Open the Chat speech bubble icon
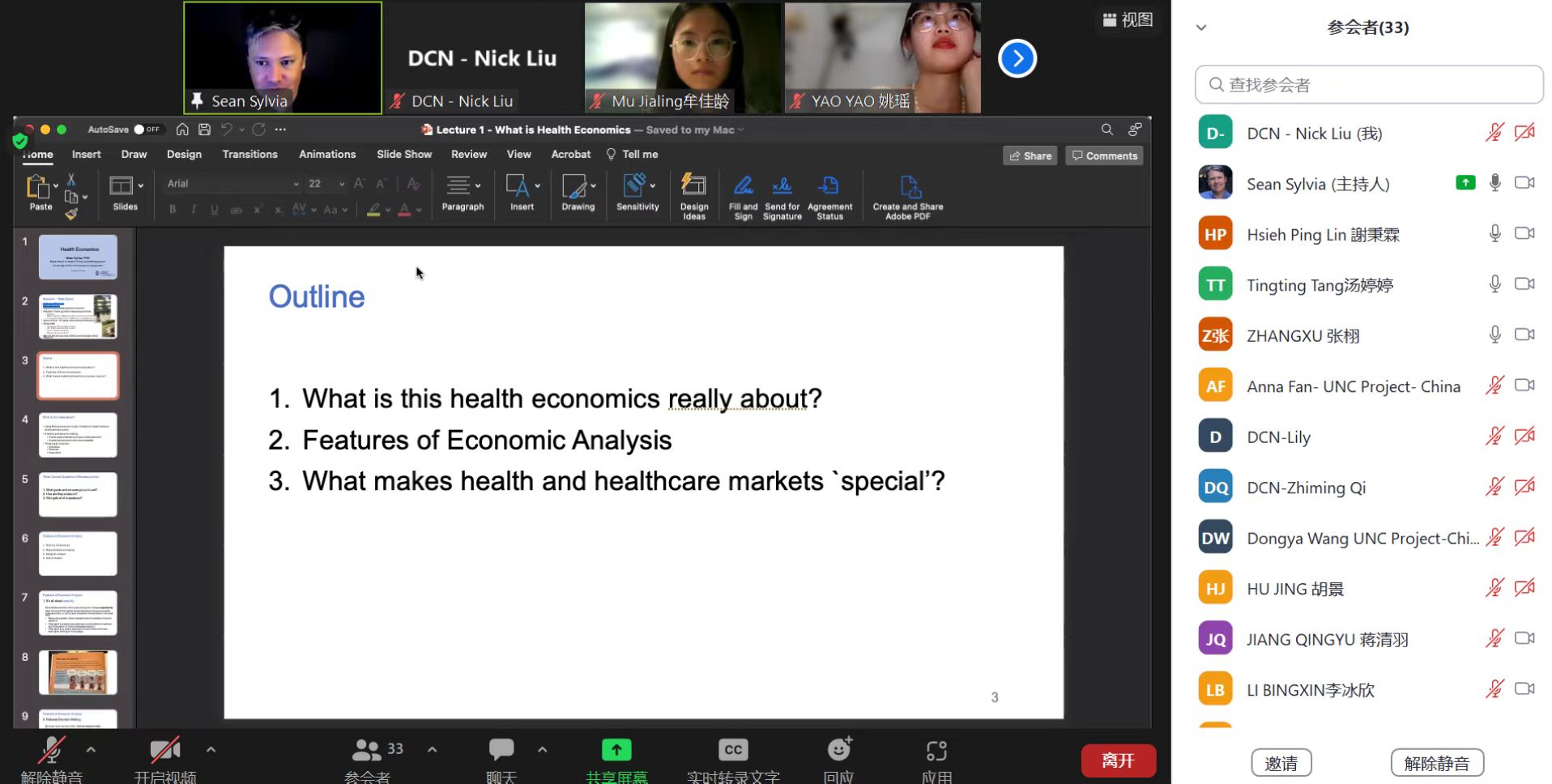The height and width of the screenshot is (784, 1552). (x=501, y=750)
